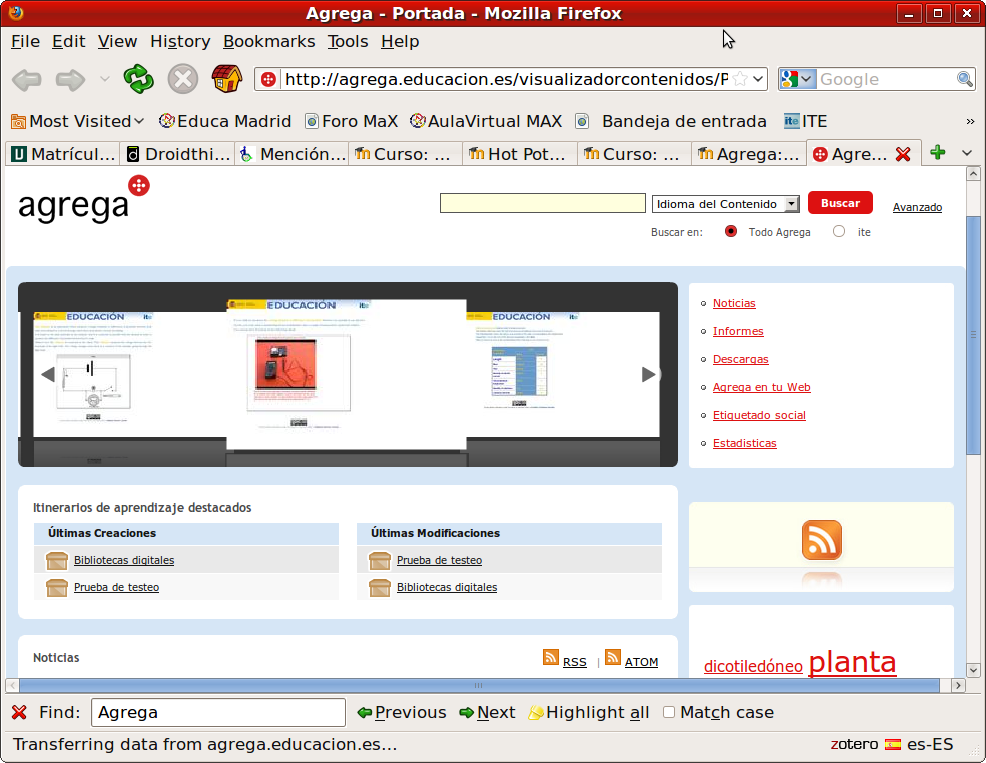This screenshot has width=986, height=763.
Task: Switch to the Hot Pot tab
Action: pyautogui.click(x=520, y=154)
